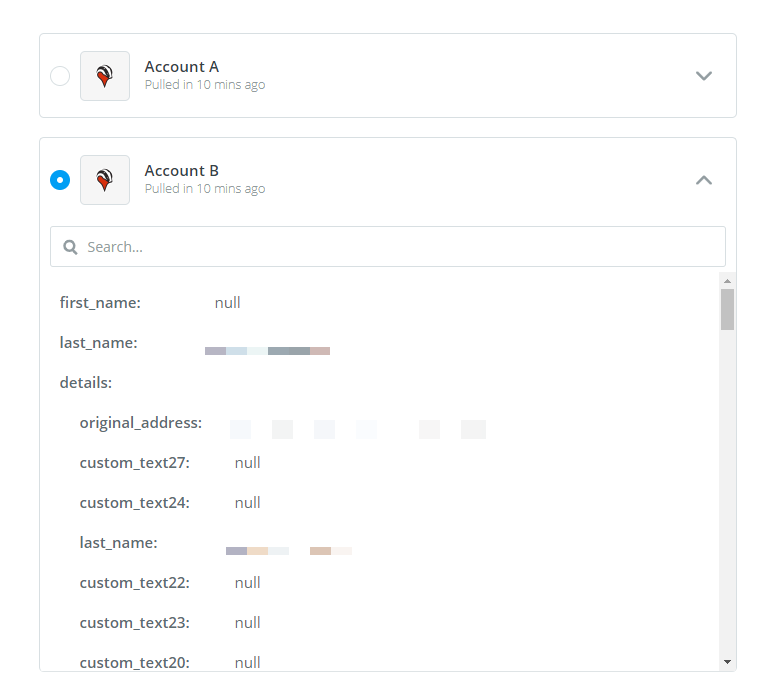Click the Account A title text
773x686 pixels.
point(181,67)
